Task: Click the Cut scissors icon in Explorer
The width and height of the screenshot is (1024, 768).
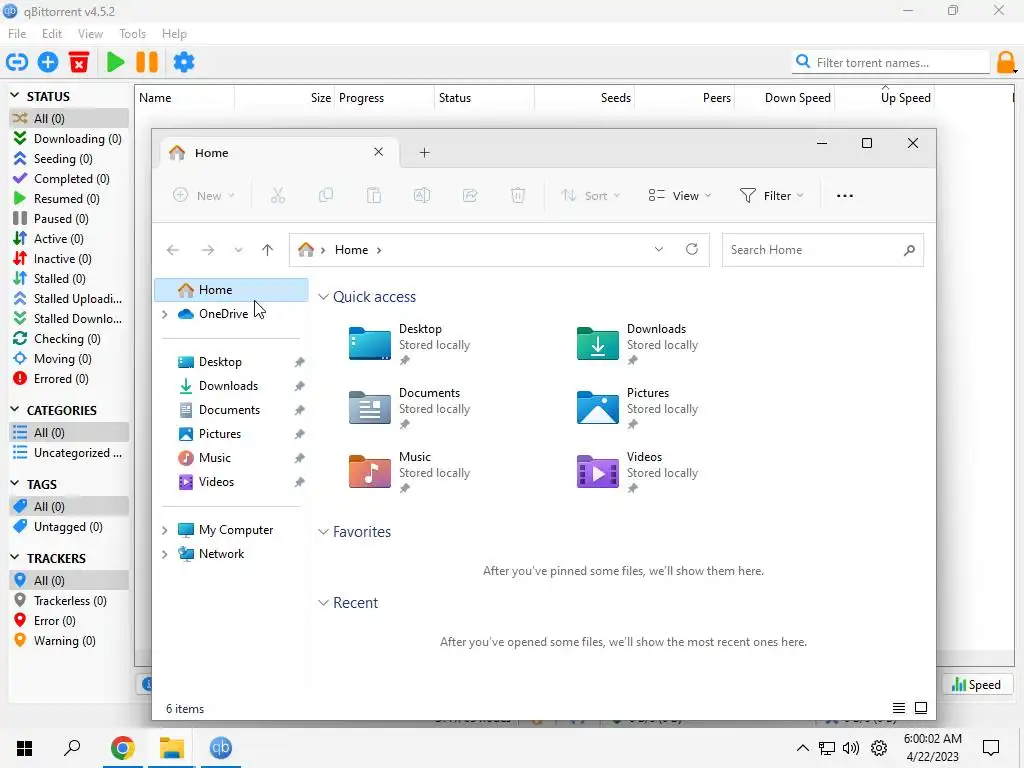Action: 278,196
